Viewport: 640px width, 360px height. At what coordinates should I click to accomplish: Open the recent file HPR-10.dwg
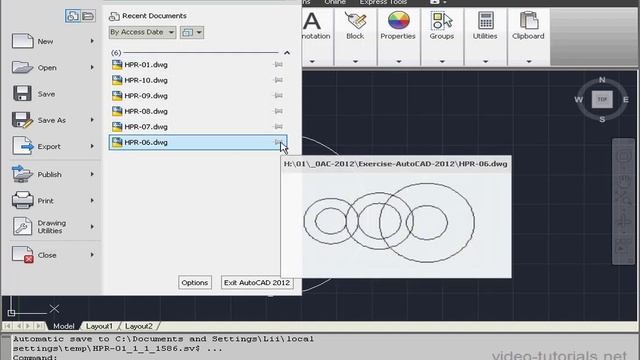tap(198, 80)
